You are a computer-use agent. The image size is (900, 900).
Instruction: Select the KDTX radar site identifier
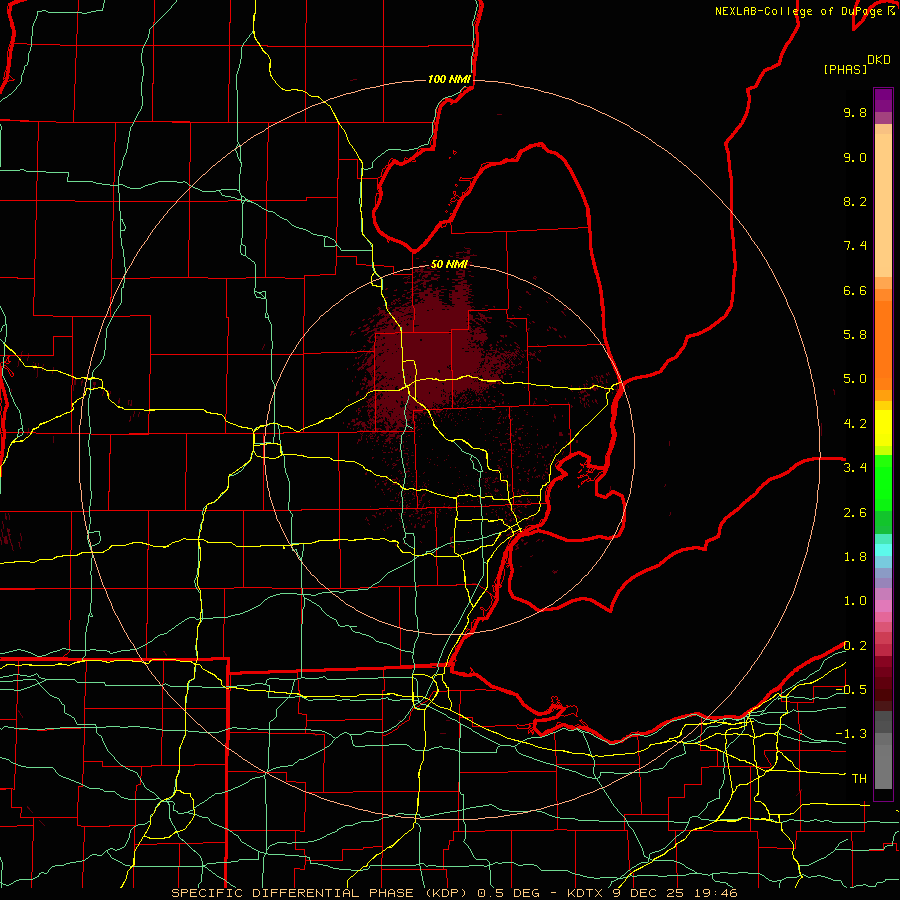click(585, 893)
